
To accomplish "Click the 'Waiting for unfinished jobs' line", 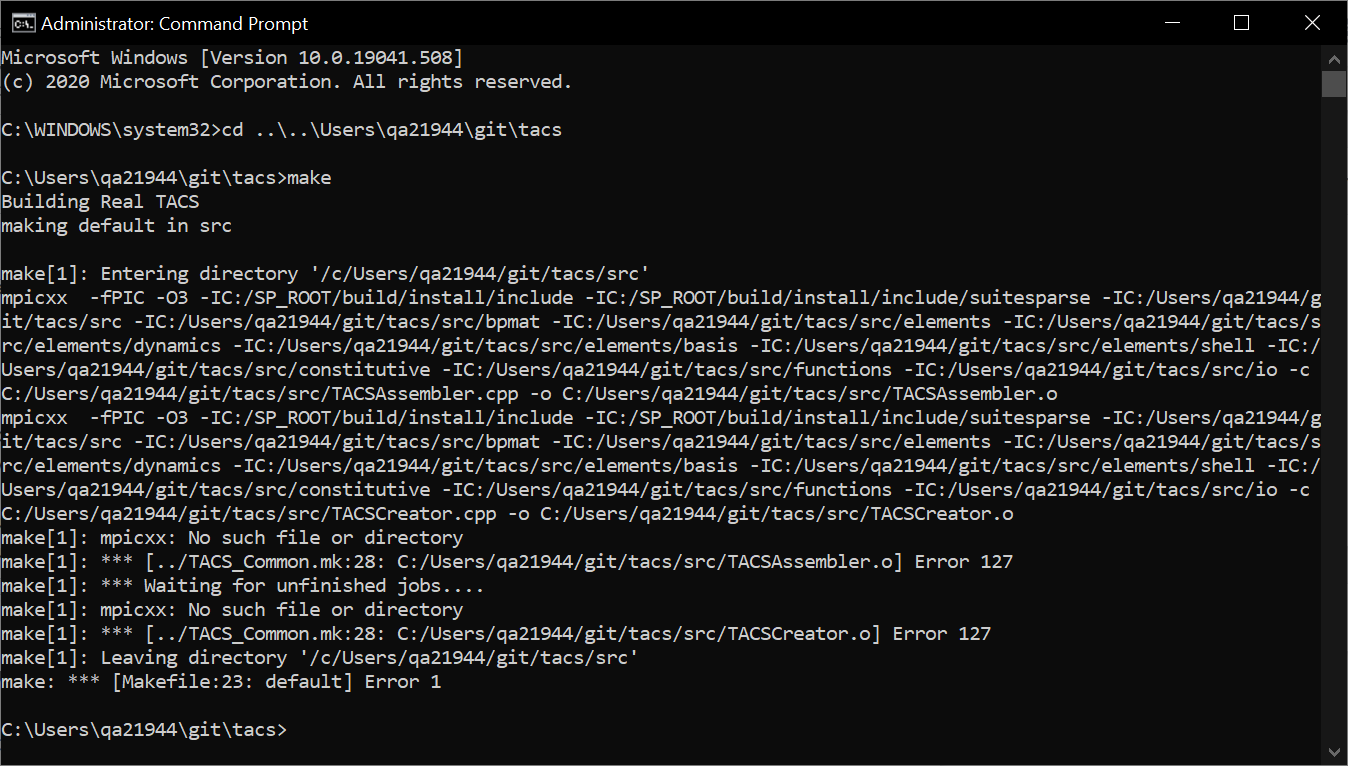I will [x=243, y=586].
